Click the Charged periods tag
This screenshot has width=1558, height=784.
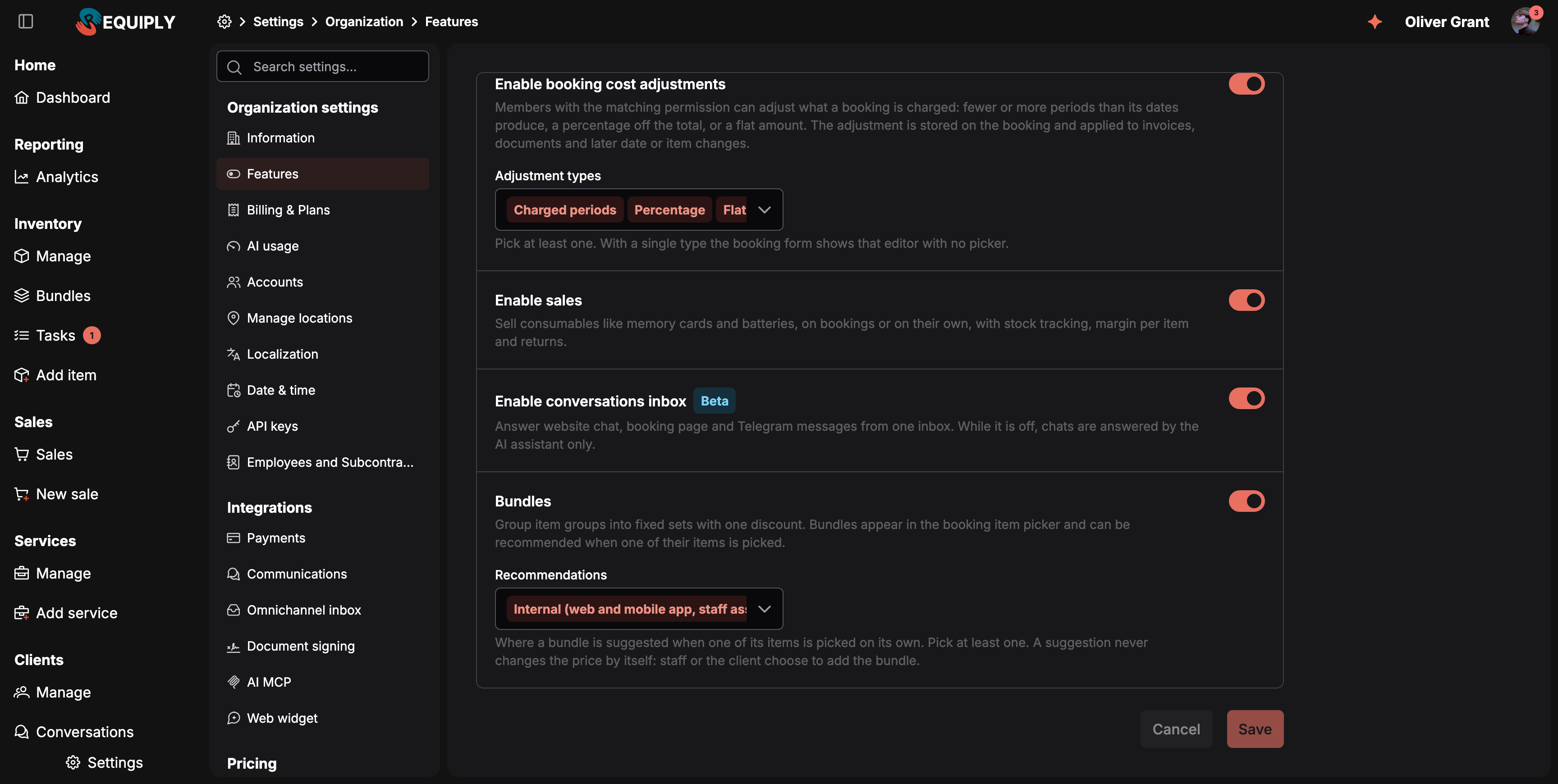565,210
